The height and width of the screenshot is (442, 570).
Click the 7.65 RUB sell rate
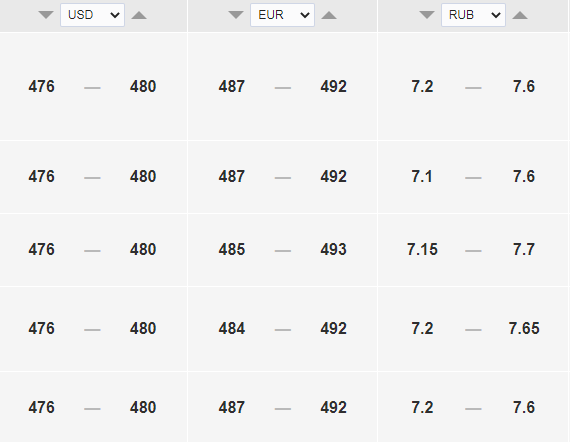(524, 329)
